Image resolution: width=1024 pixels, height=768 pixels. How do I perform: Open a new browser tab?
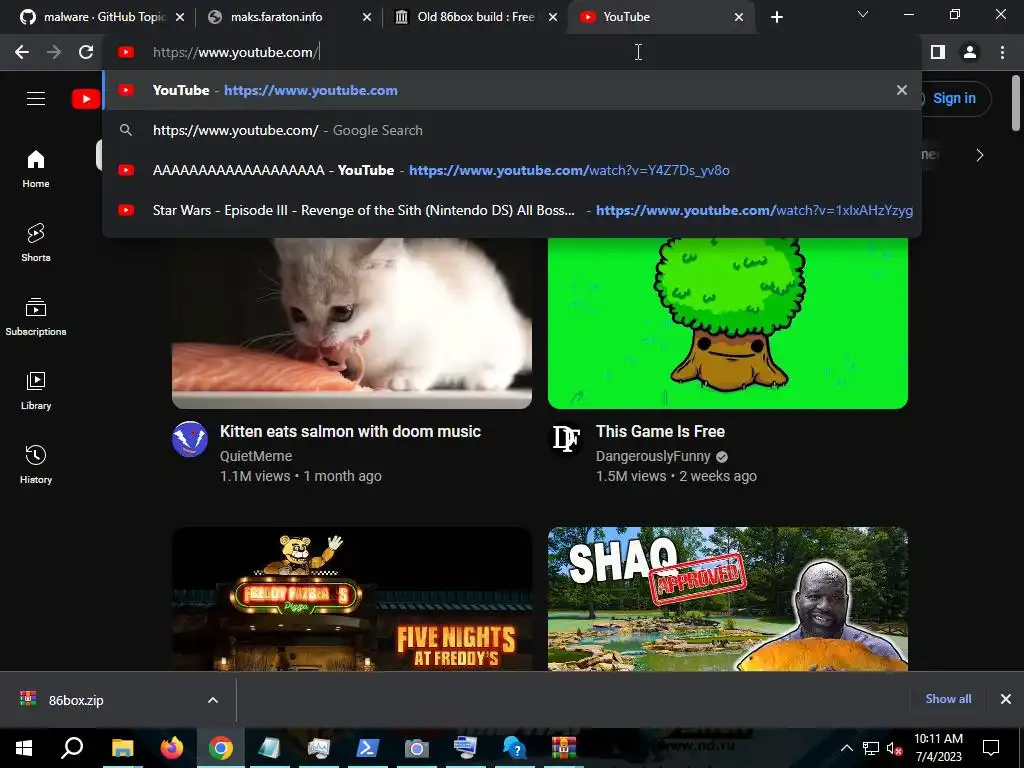[776, 17]
